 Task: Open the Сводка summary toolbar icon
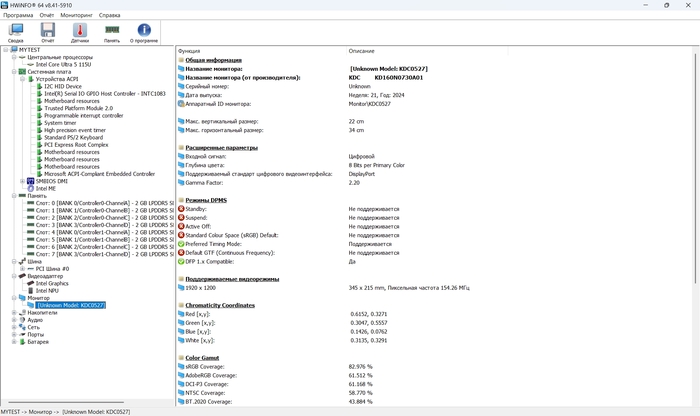(x=16, y=32)
